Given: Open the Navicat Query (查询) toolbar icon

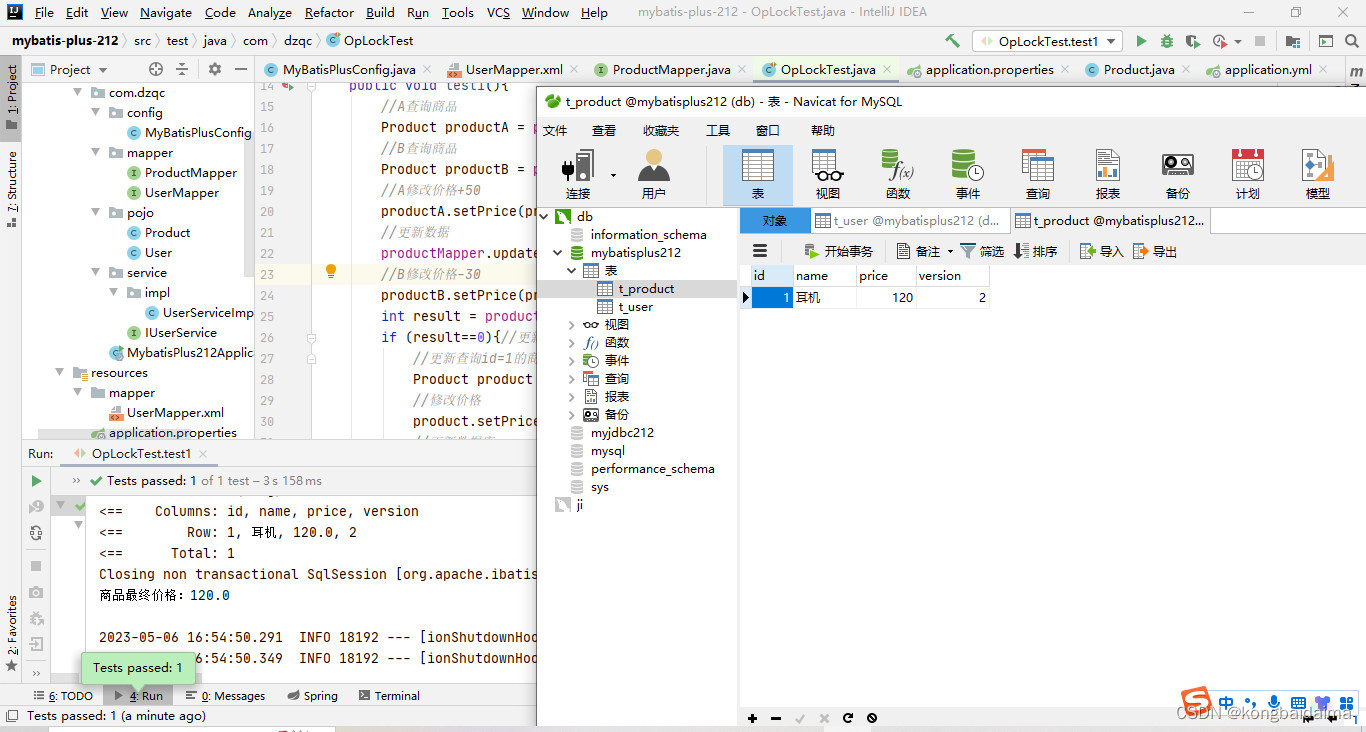Looking at the screenshot, I should (1037, 174).
